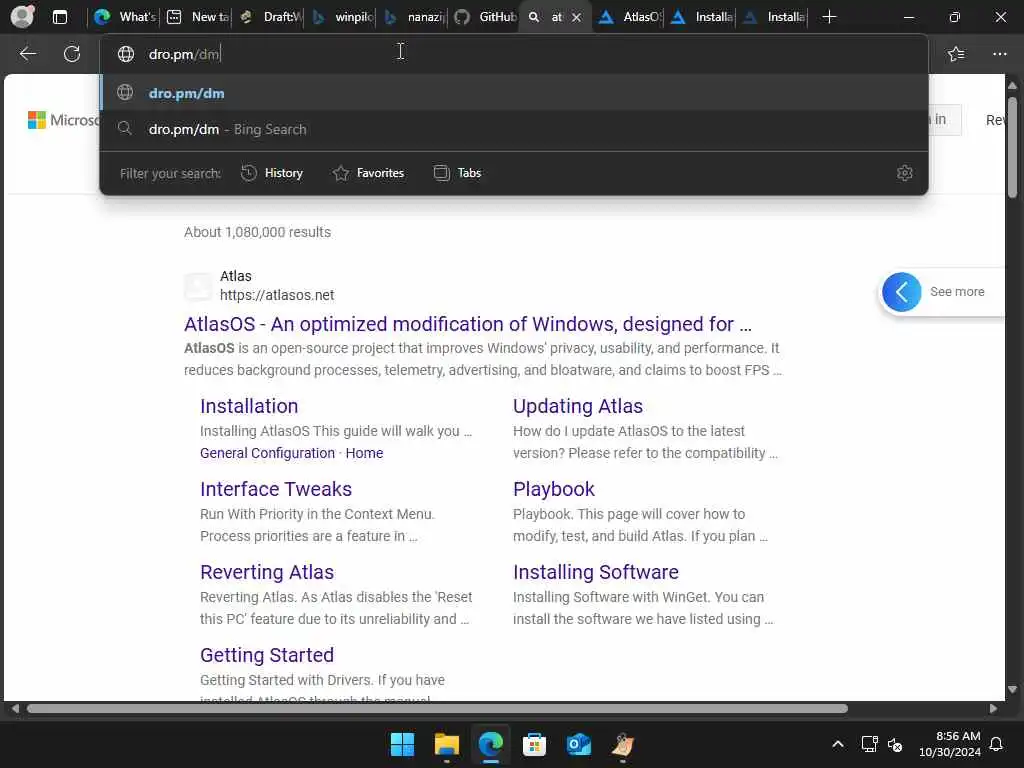The image size is (1024, 768).
Task: Switch to the first Installation tab
Action: (702, 17)
